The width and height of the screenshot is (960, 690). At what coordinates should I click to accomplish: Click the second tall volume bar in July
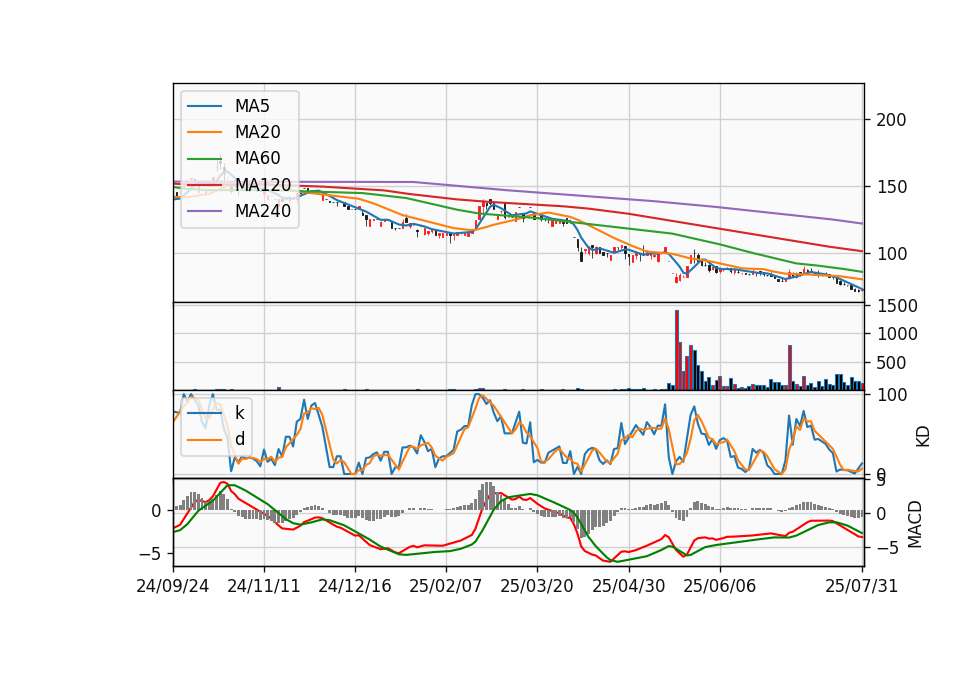(x=790, y=367)
